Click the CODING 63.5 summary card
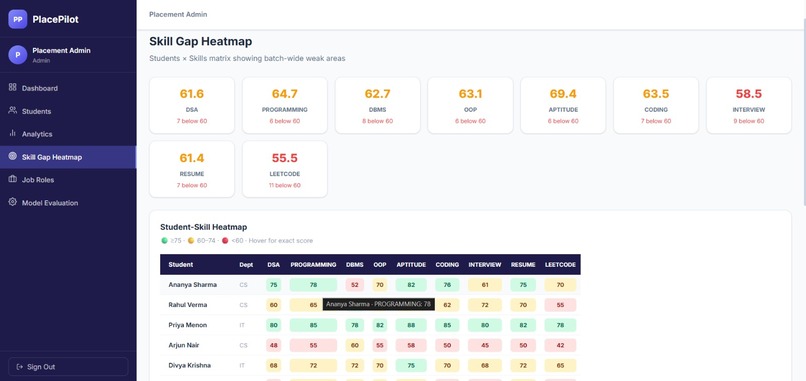 (656, 105)
